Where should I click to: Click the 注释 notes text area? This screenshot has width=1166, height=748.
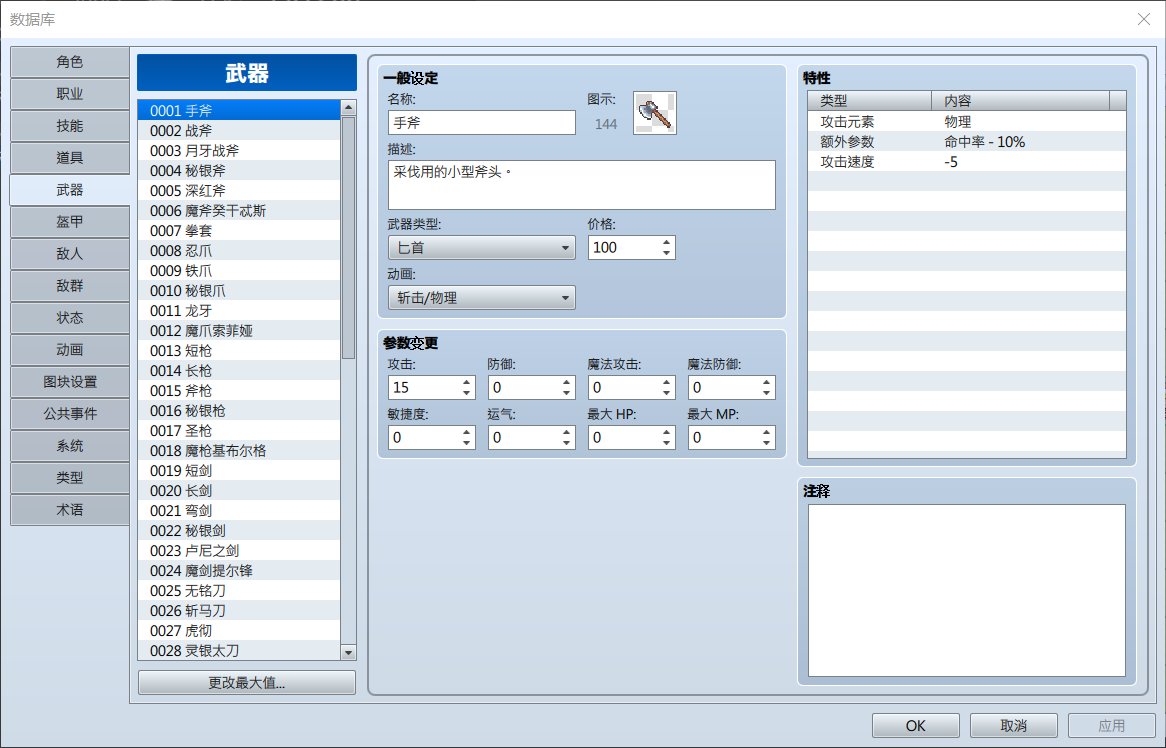967,590
